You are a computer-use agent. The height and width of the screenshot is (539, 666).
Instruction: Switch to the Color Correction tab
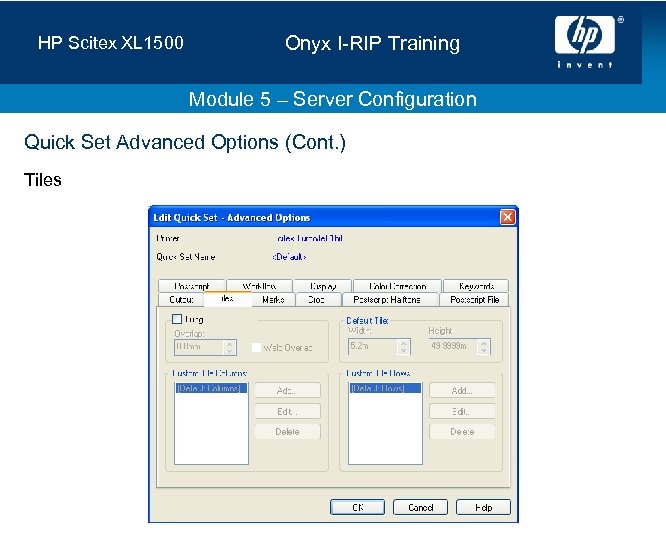398,286
